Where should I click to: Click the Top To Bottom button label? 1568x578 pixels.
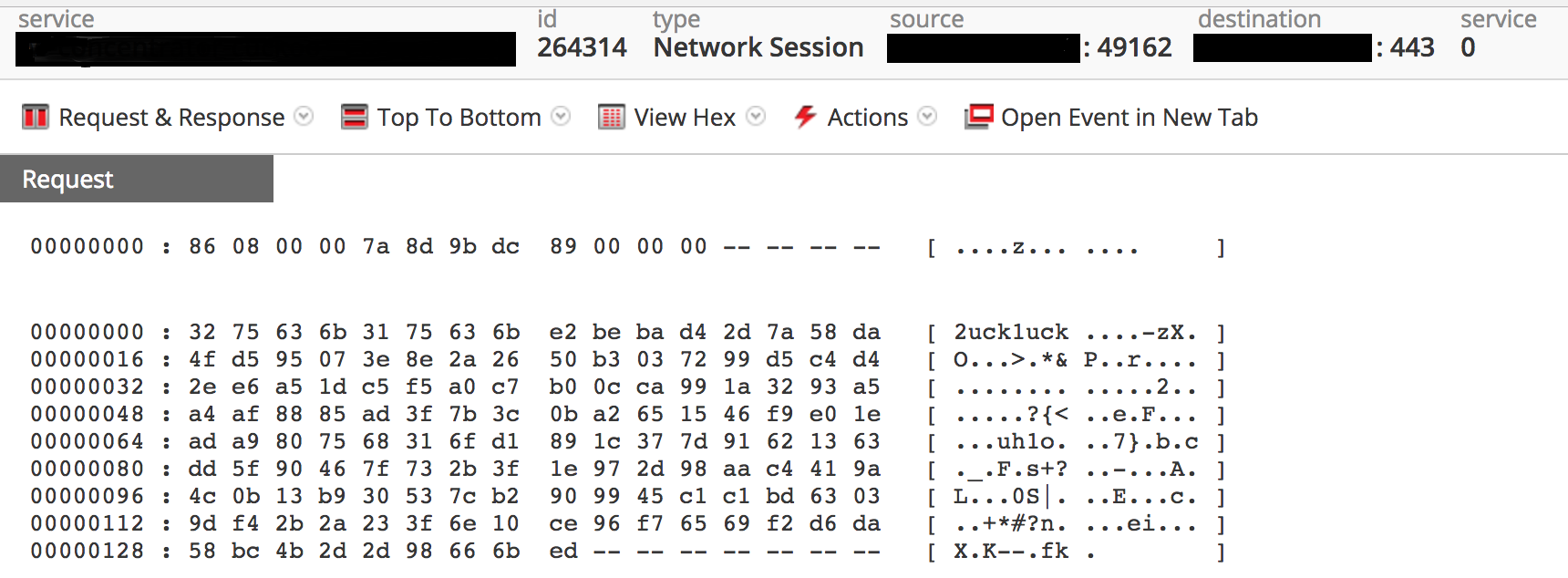point(458,117)
